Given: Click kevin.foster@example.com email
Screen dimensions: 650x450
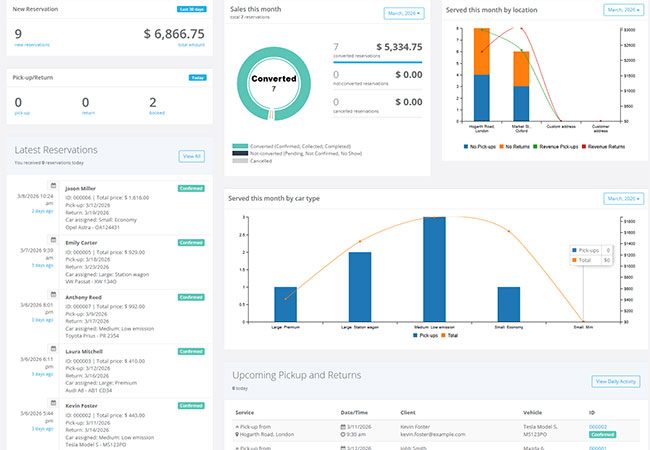Looking at the screenshot, I should point(433,435).
